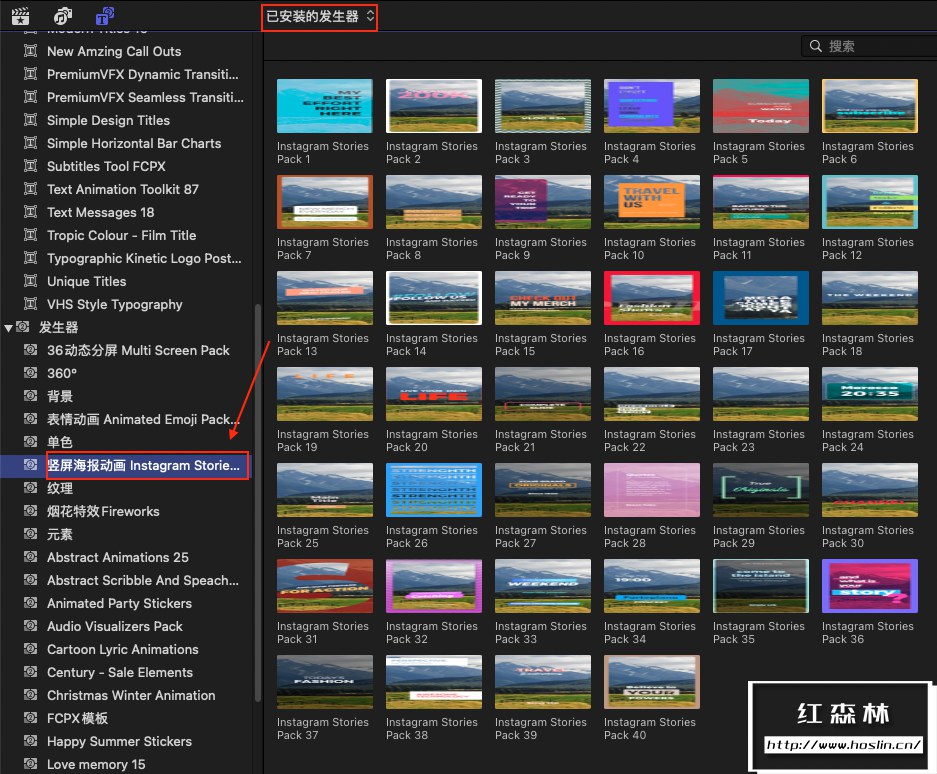Screen dimensions: 937x774
Task: Select Instagram Stories Pack 26 thumbnail
Action: (434, 490)
